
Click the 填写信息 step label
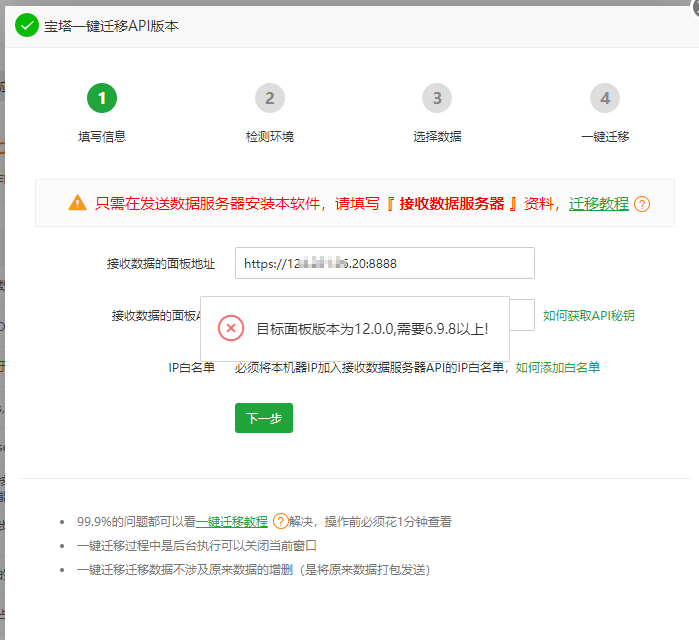pyautogui.click(x=102, y=136)
